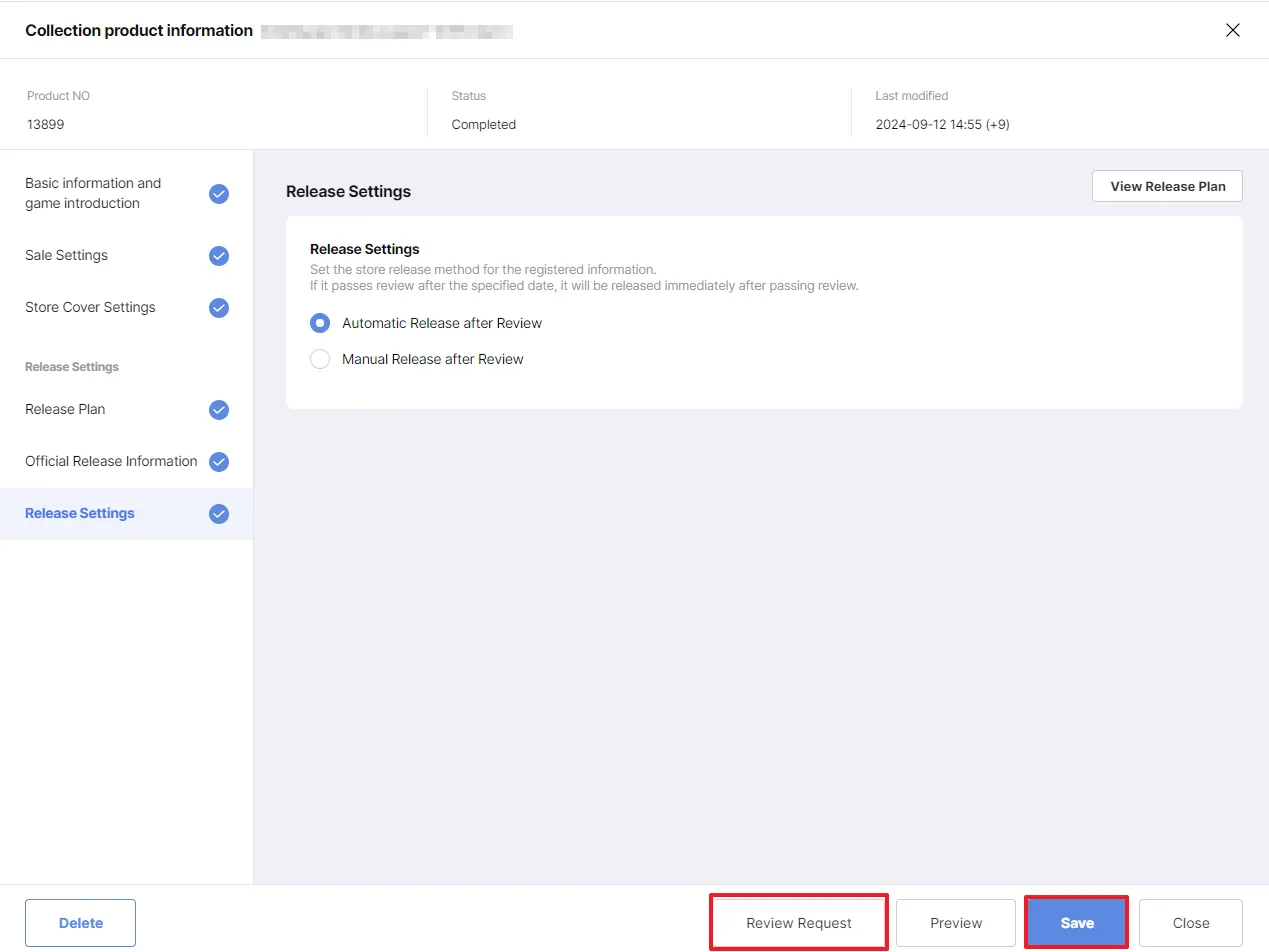1269x952 pixels.
Task: Click checkmark icon beside Official Release Information
Action: [x=219, y=462]
